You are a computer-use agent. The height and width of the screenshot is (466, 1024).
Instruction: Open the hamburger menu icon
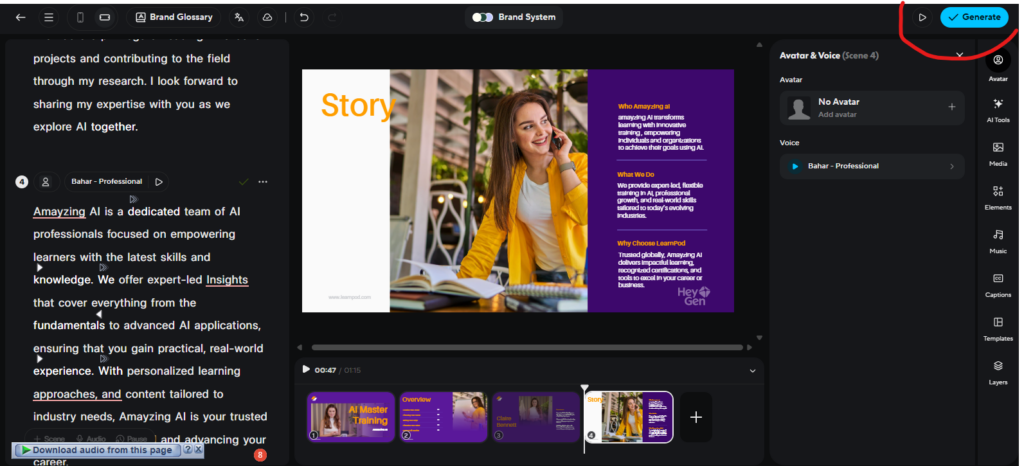[48, 18]
